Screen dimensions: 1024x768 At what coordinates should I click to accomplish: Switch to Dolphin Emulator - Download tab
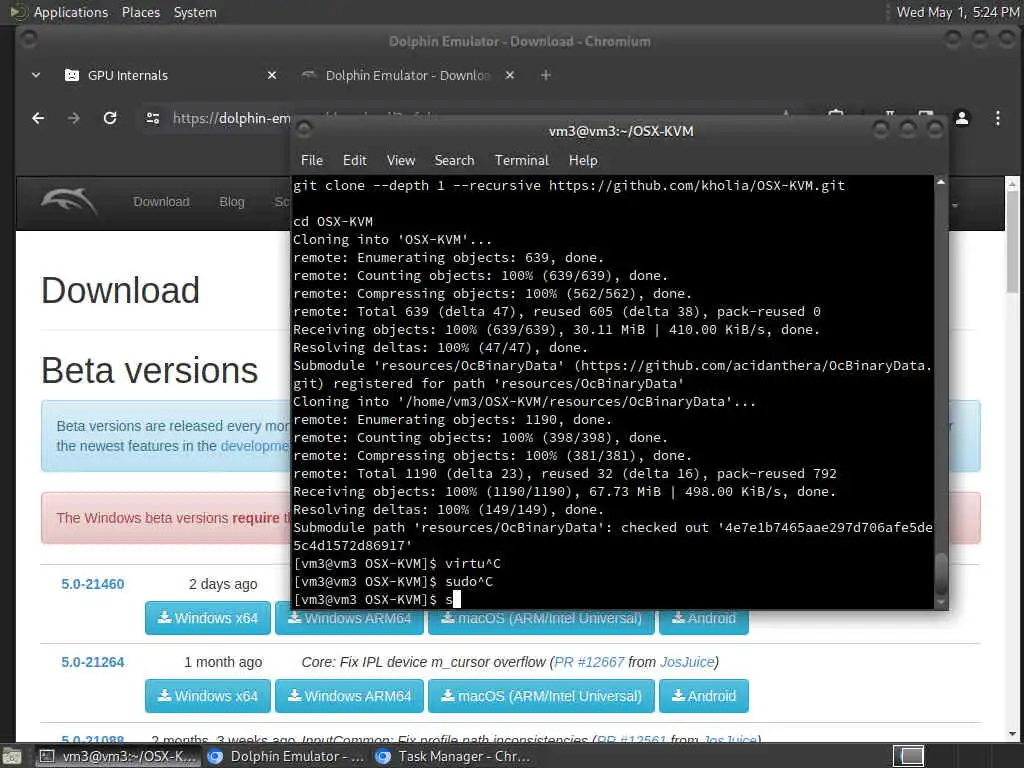click(407, 76)
